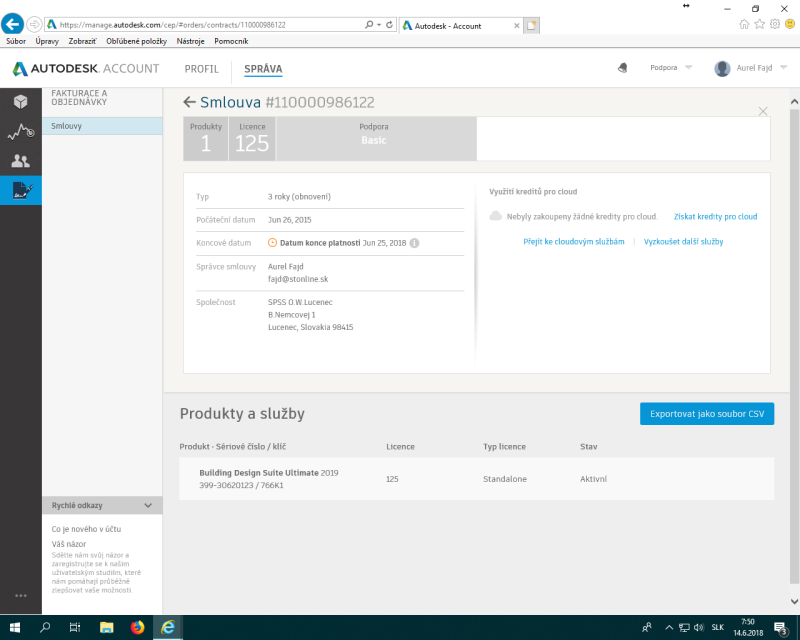Click the three dots at sidebar bottom

point(20,596)
